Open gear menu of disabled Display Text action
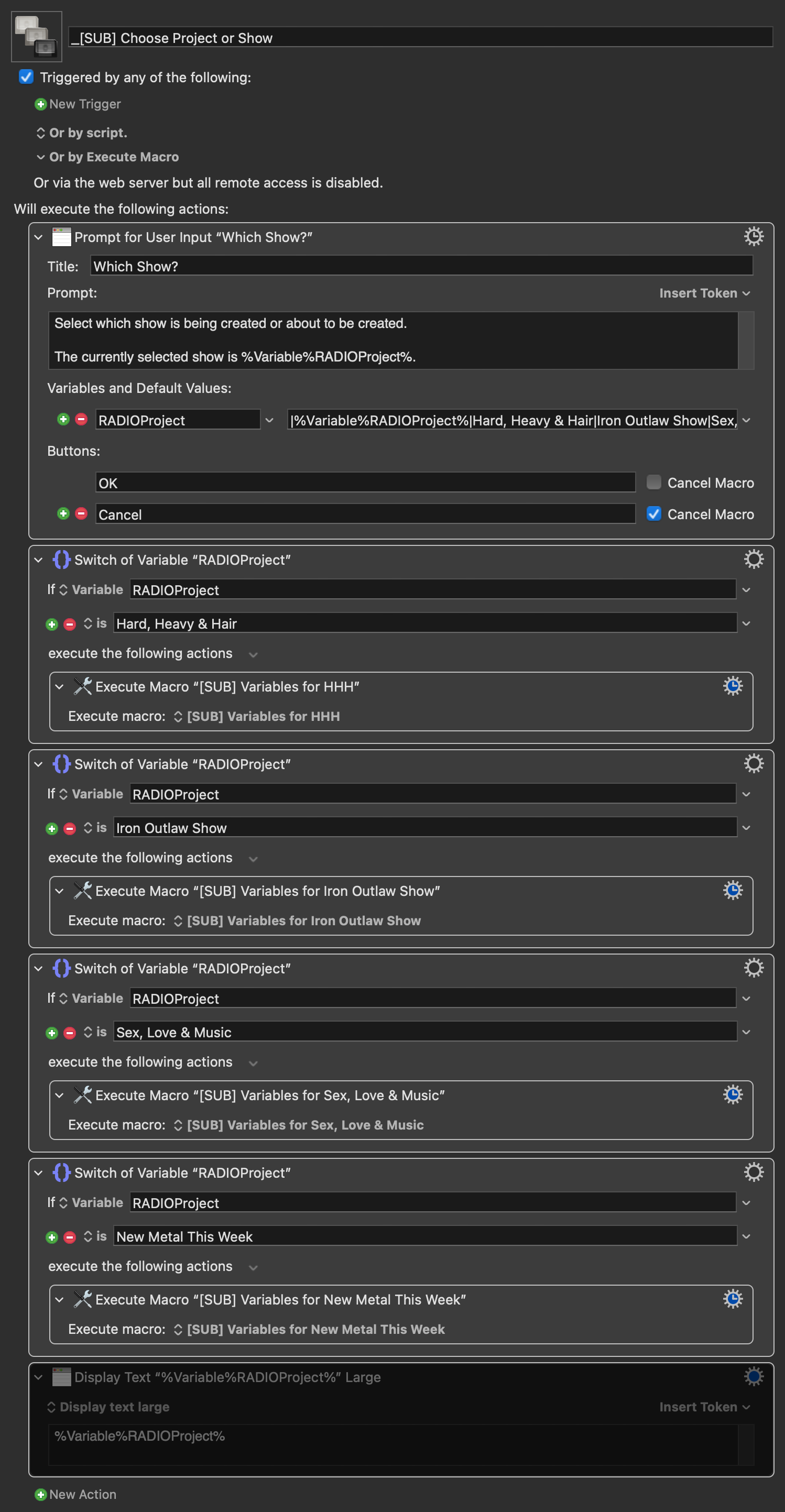This screenshot has height=1512, width=785. [753, 1376]
